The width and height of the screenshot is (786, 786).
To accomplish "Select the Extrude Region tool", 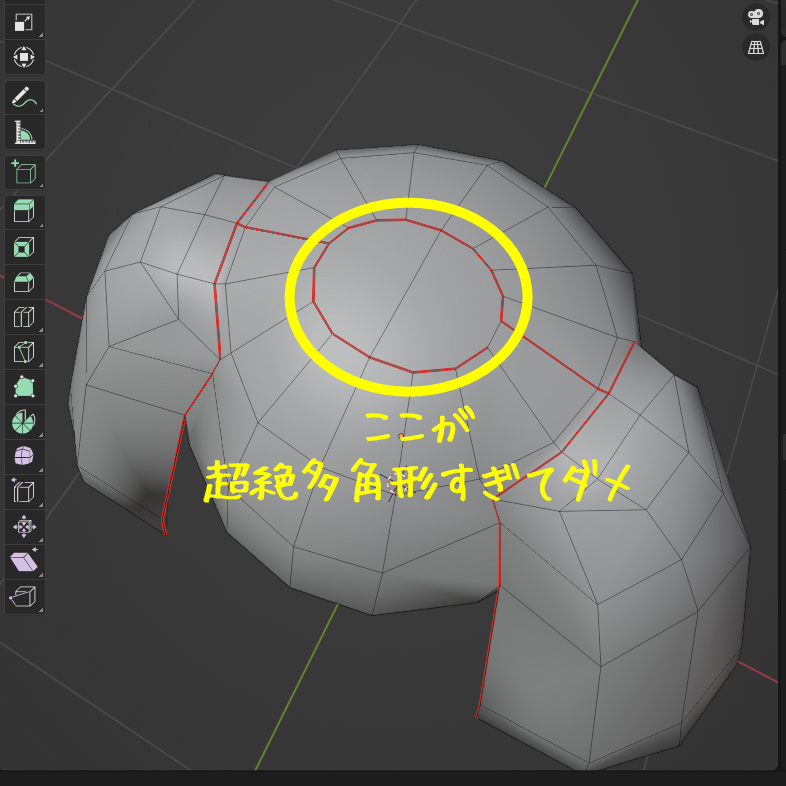I will point(24,212).
